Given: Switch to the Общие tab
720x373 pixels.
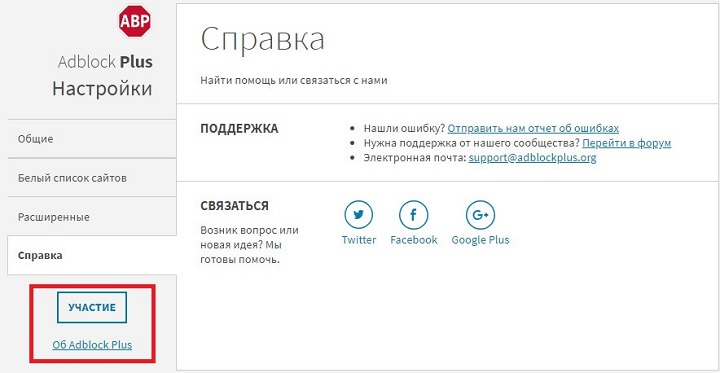Looking at the screenshot, I should (92, 139).
